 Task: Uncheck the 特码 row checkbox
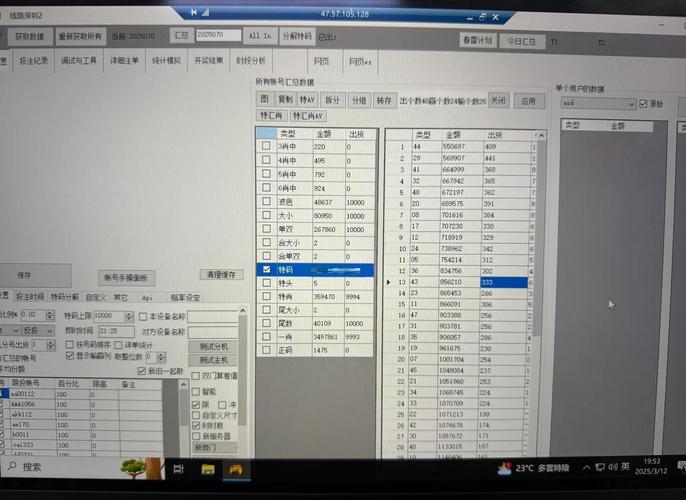click(x=266, y=269)
